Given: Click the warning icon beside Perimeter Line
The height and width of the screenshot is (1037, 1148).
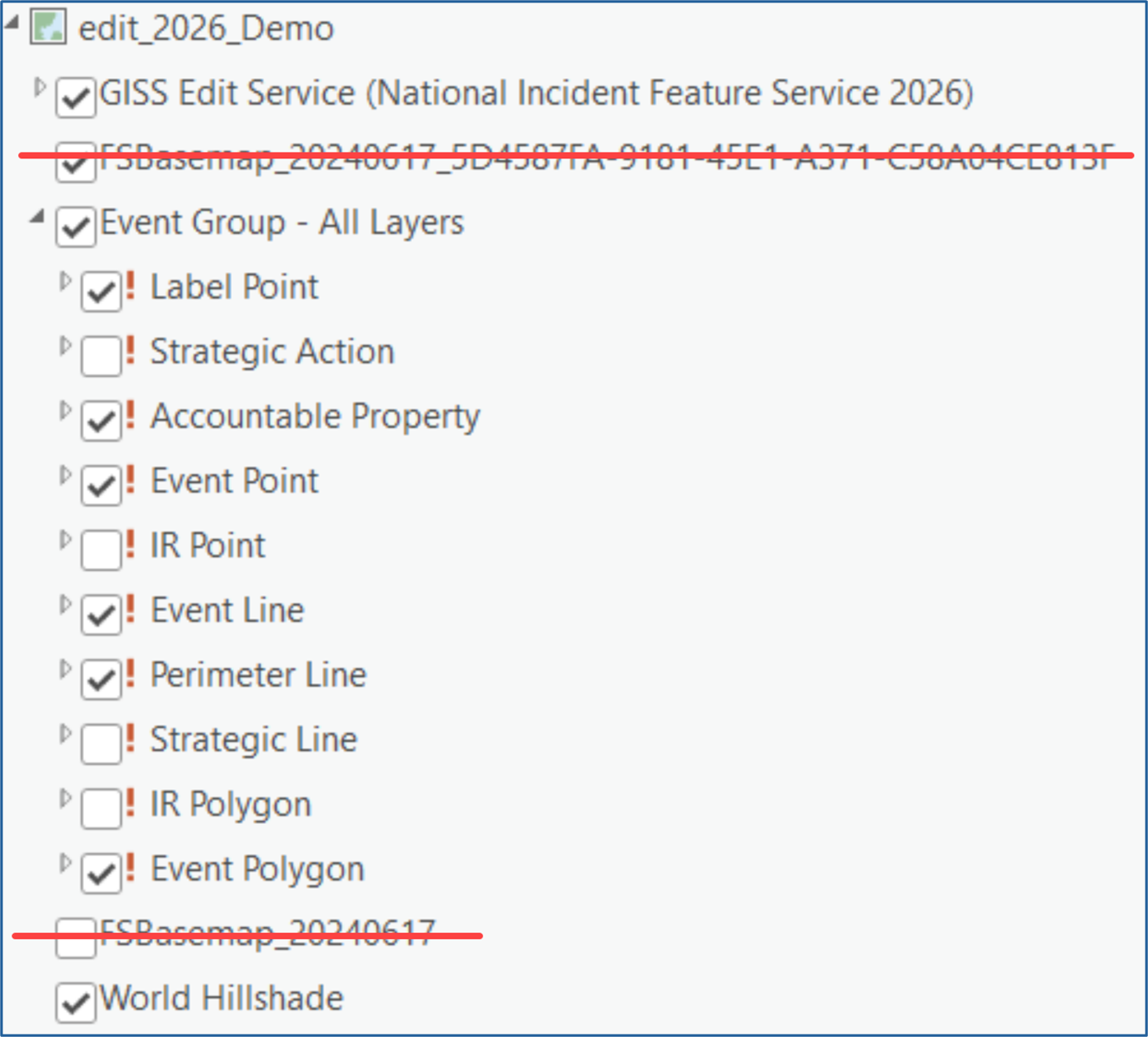Looking at the screenshot, I should [x=131, y=673].
